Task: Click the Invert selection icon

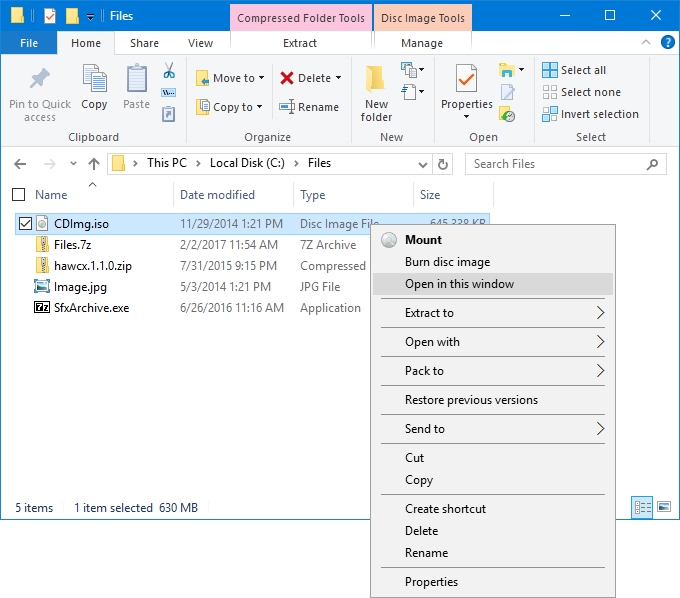Action: (x=549, y=114)
